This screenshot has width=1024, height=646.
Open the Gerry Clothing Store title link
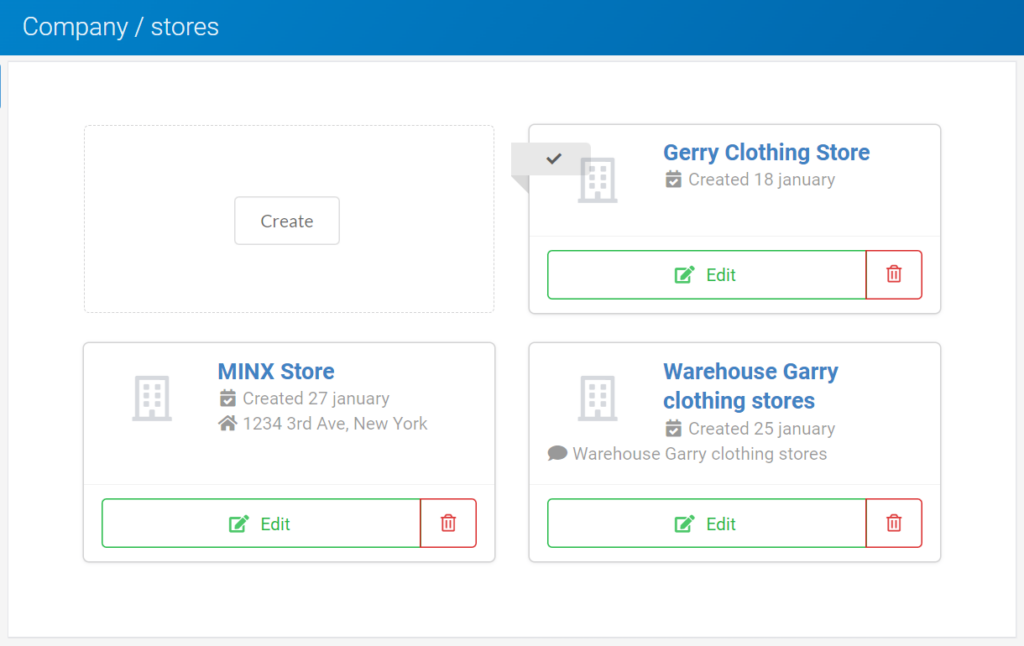(766, 152)
